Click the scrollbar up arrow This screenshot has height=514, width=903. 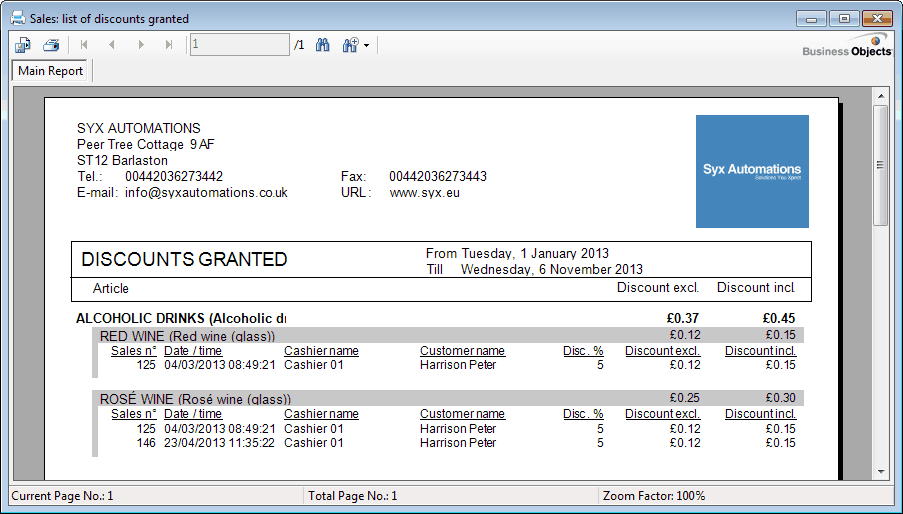(881, 96)
